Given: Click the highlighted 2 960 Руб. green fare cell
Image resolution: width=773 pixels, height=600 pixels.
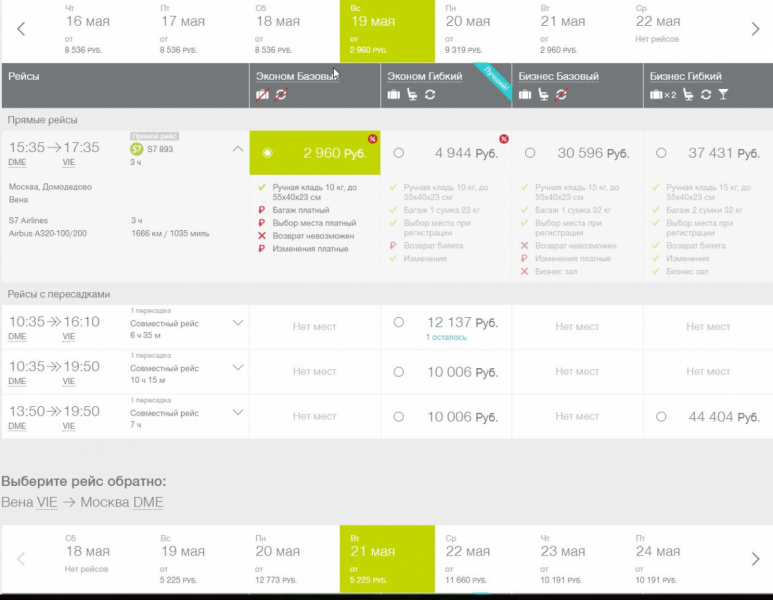Looking at the screenshot, I should click(x=315, y=153).
